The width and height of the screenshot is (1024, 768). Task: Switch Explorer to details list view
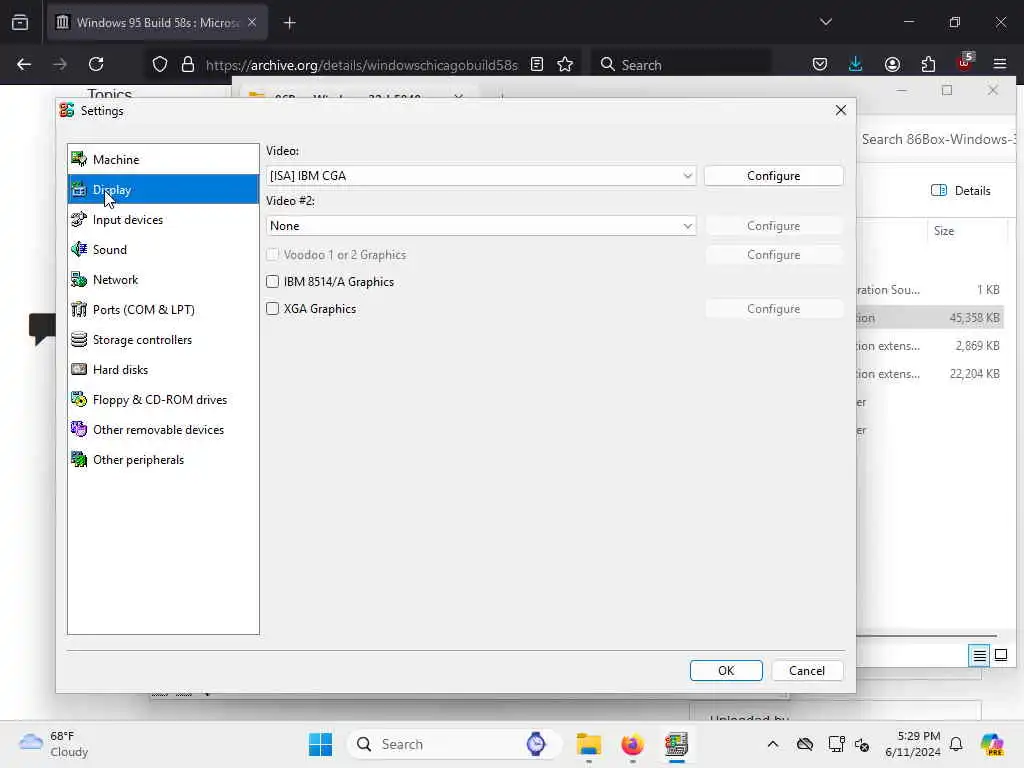coord(979,655)
